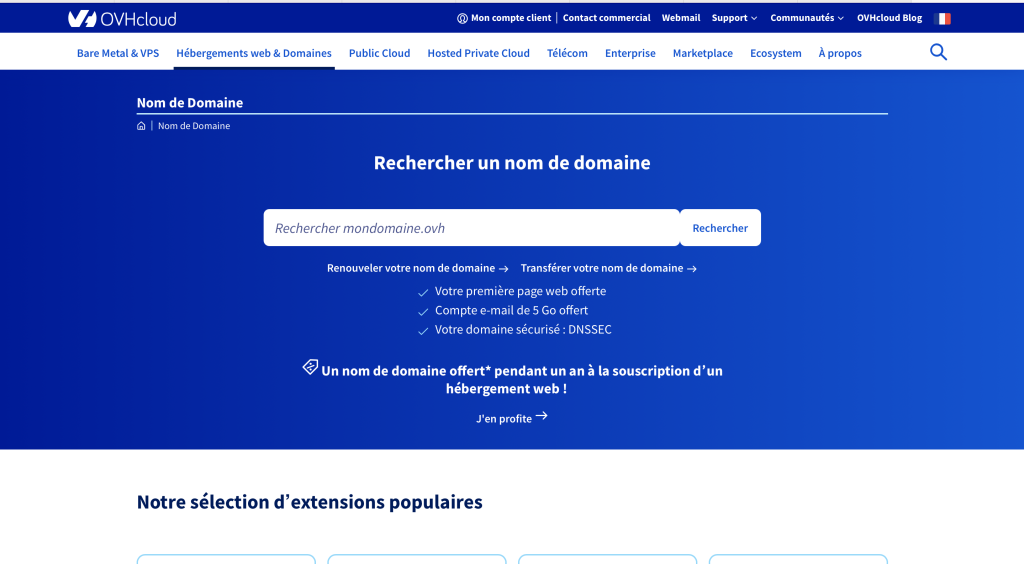
Task: Click Nom de Domaine breadcrumb text
Action: pos(194,126)
